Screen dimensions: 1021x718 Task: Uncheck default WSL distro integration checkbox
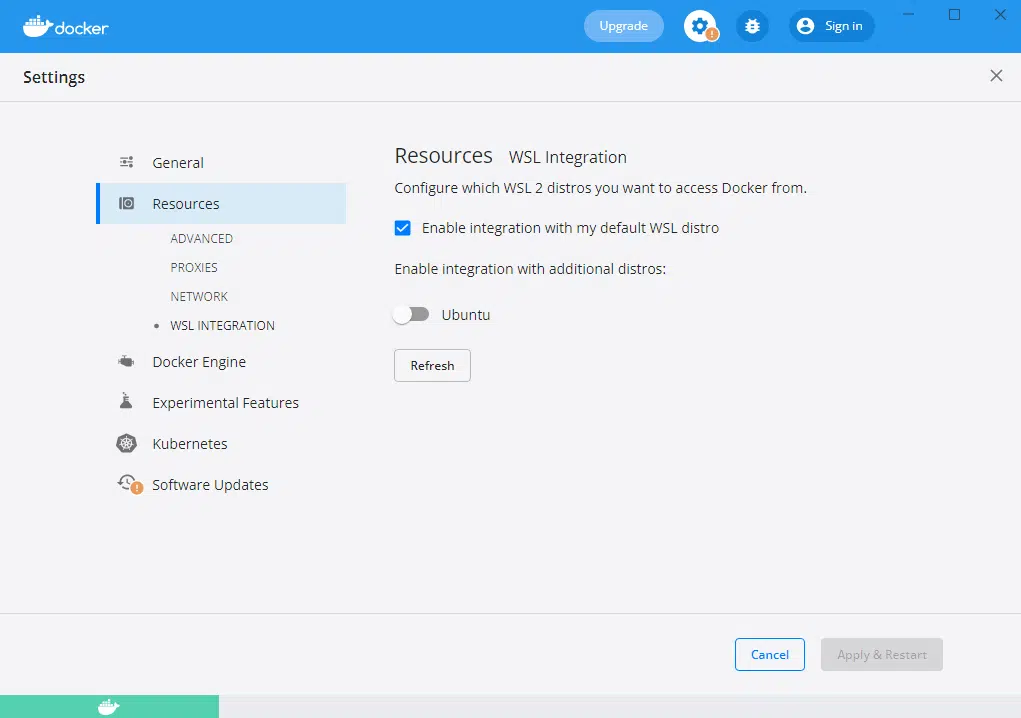[x=402, y=228]
